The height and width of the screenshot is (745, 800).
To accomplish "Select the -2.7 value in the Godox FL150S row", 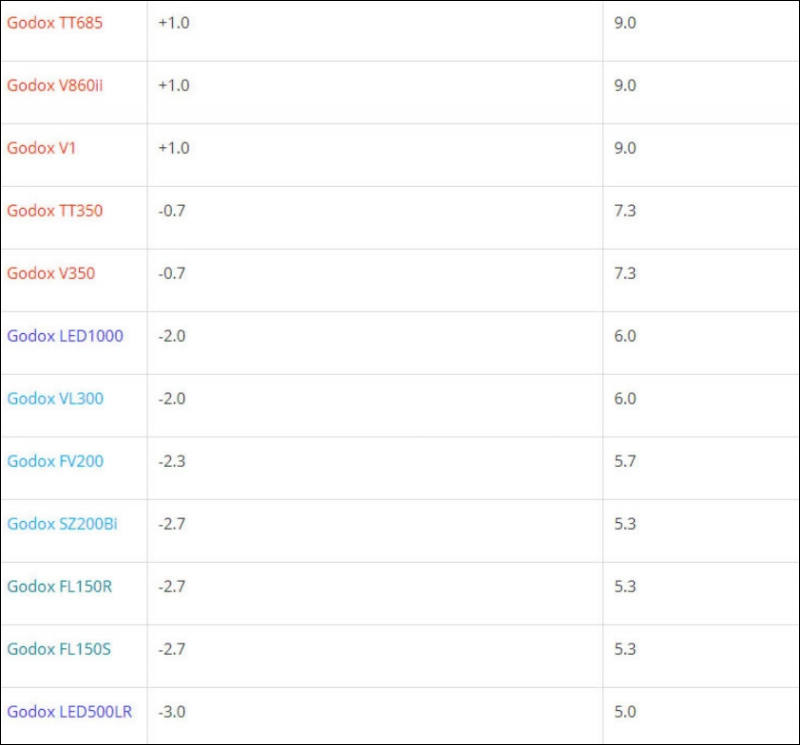I will (172, 649).
